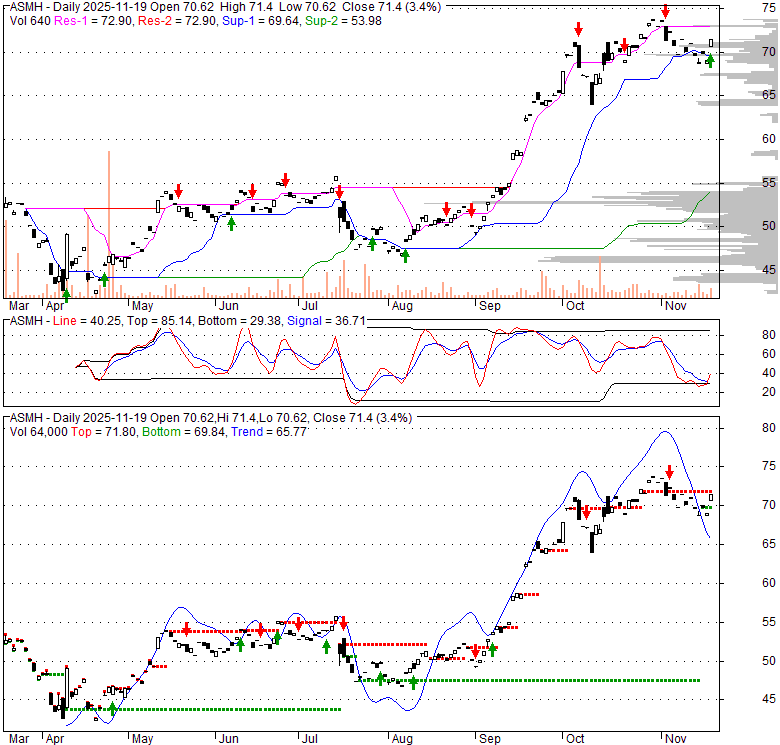Image resolution: width=780 pixels, height=745 pixels.
Task: Click the red down arrow in mid-July on the bottom chart
Action: [x=342, y=622]
